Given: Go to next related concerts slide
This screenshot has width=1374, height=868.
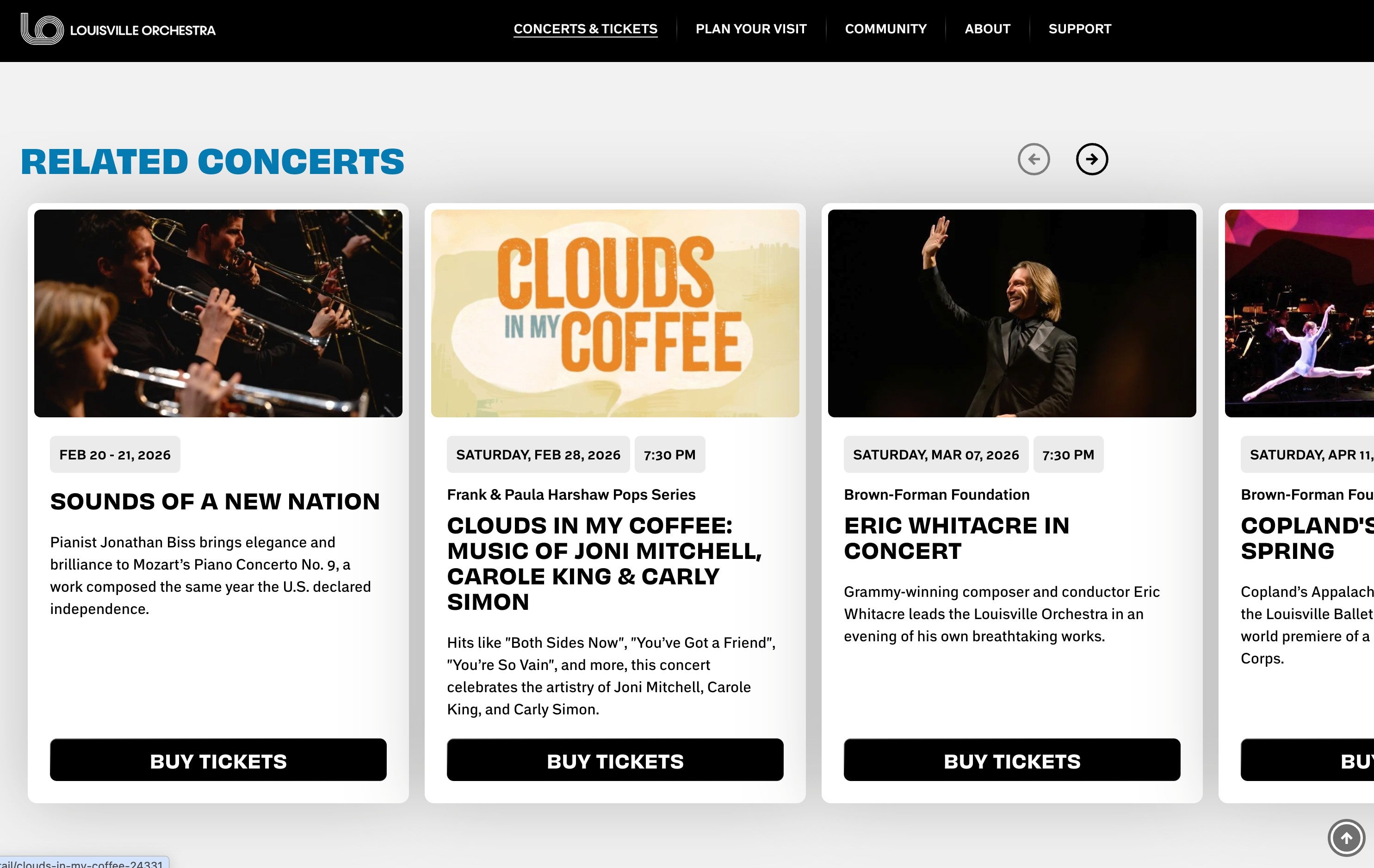Looking at the screenshot, I should click(1091, 159).
